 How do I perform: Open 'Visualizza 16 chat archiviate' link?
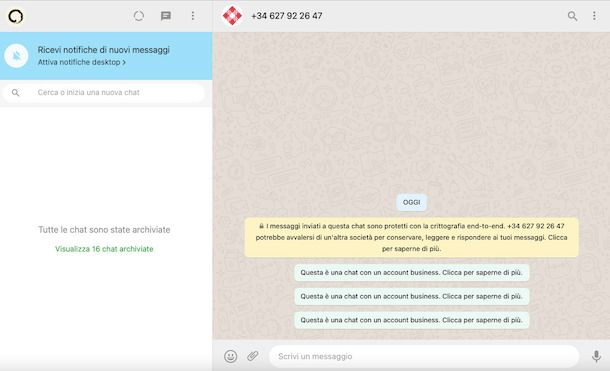click(x=104, y=249)
